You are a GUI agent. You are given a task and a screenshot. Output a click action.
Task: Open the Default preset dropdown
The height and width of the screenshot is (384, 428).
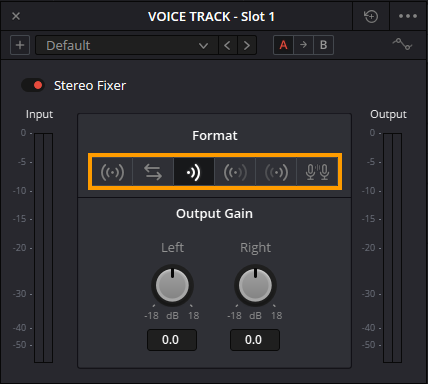[127, 45]
